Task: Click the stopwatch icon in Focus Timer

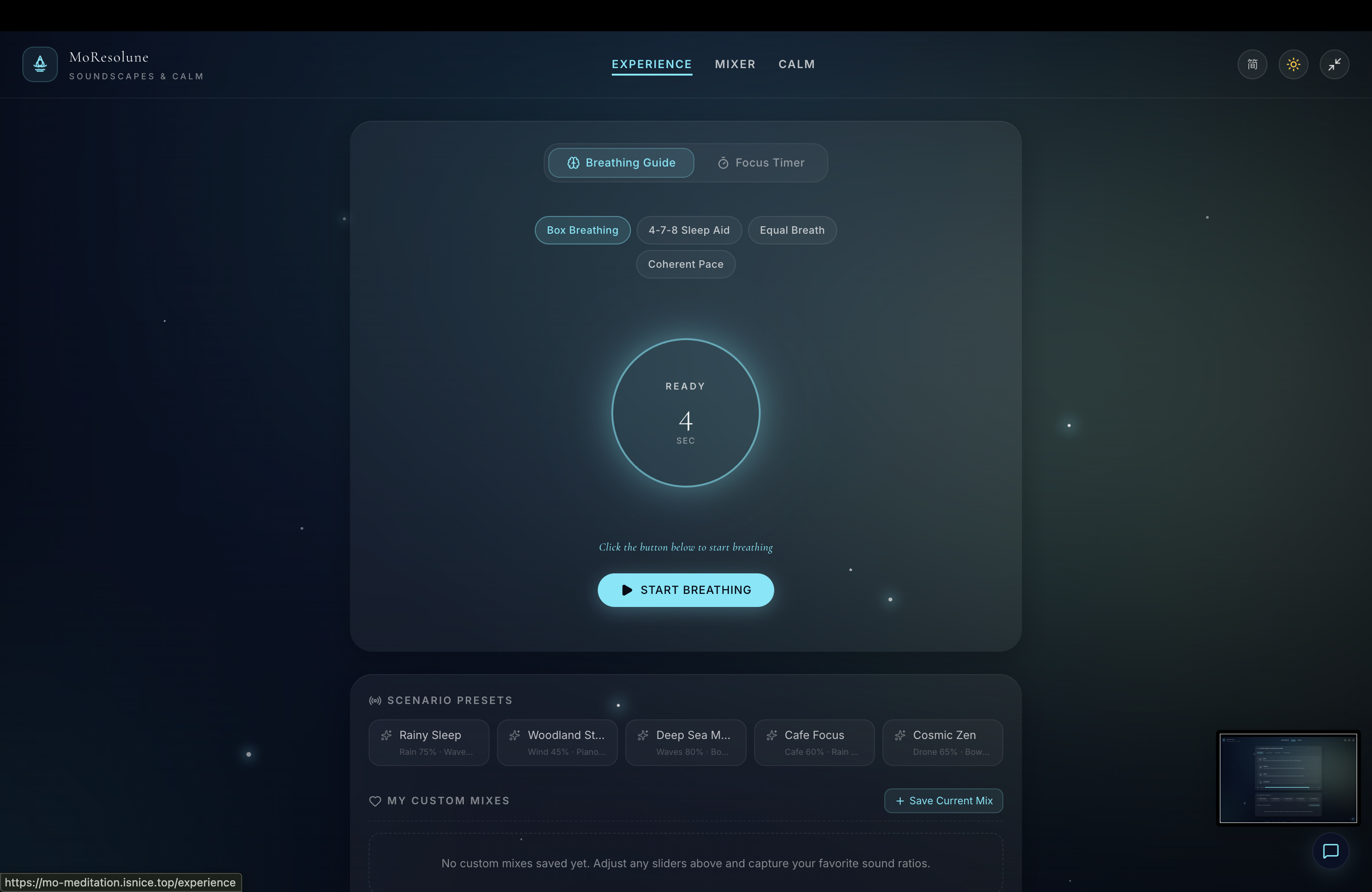Action: [723, 163]
